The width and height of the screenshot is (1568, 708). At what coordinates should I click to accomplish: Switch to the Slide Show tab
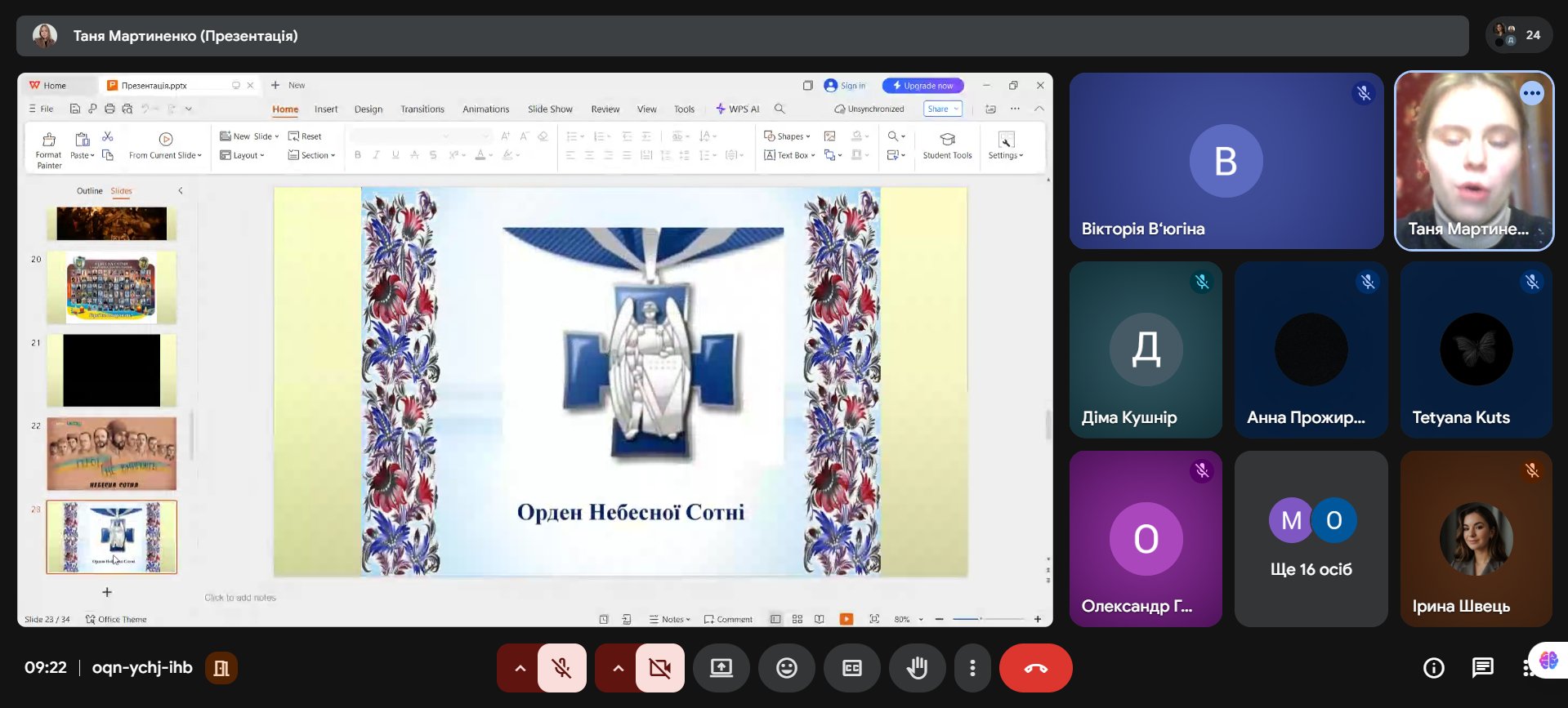(549, 109)
